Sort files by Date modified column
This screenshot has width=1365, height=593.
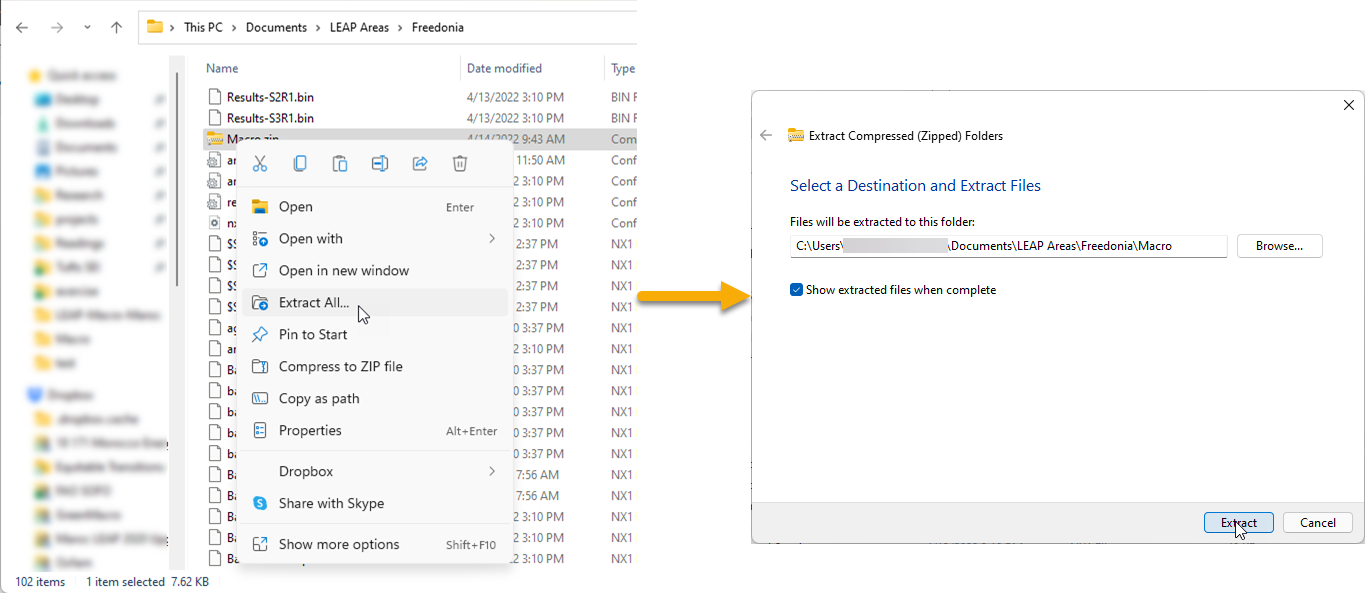click(504, 69)
